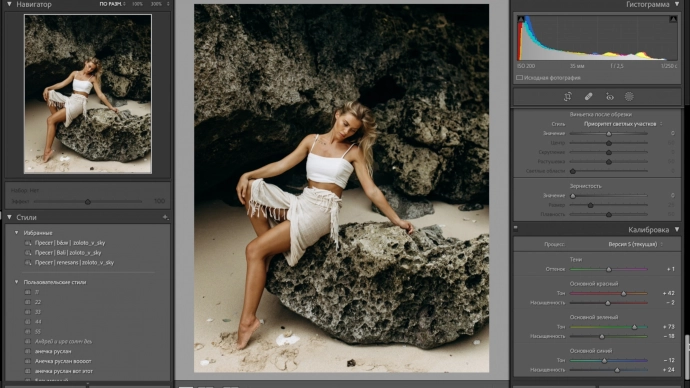Set Navigator zoom to 100%
This screenshot has height=388, width=690.
(x=137, y=4)
